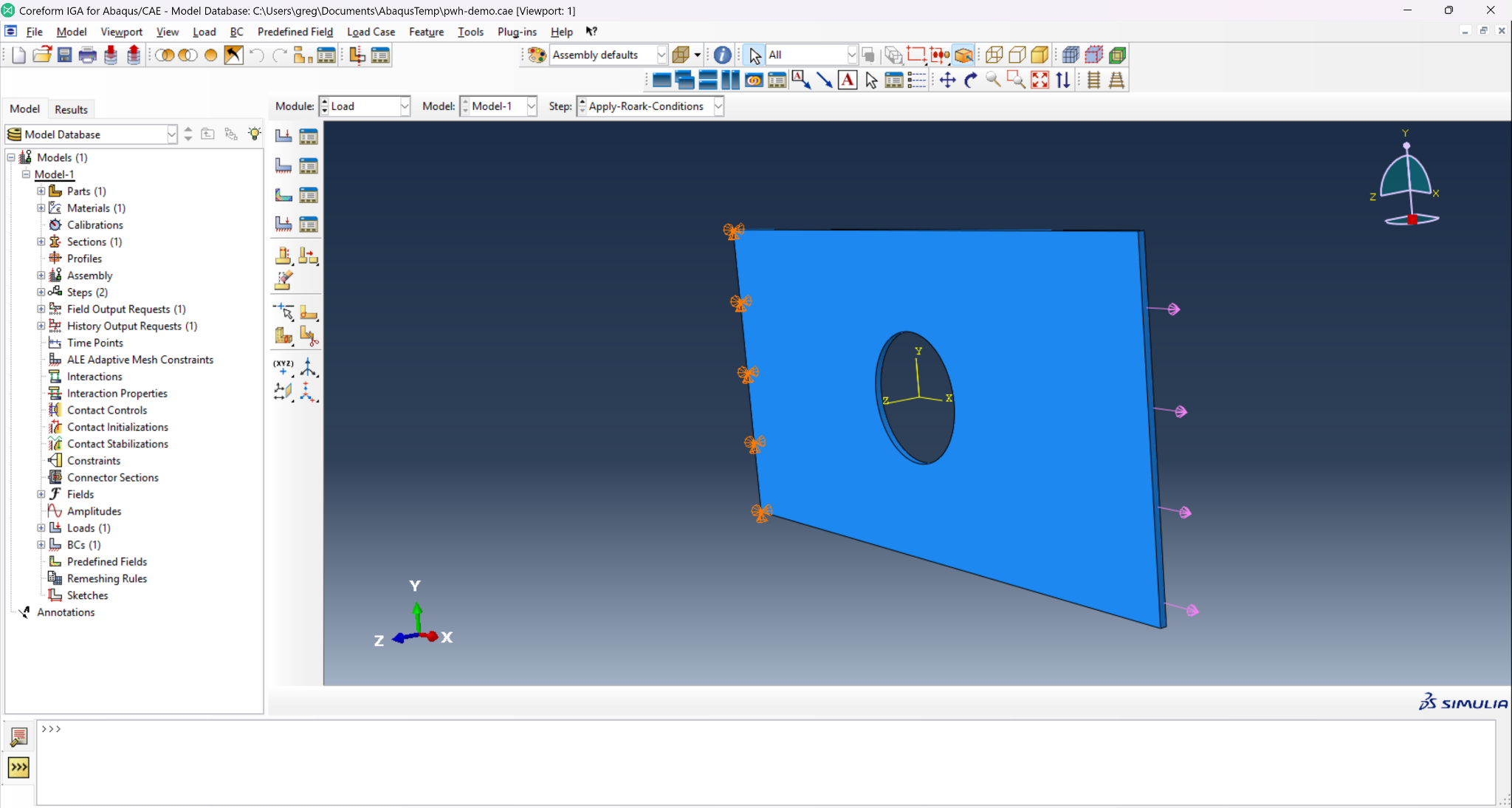Toggle the model tree filter lightbulb
Screen dimensions: 1512x808
(x=254, y=134)
